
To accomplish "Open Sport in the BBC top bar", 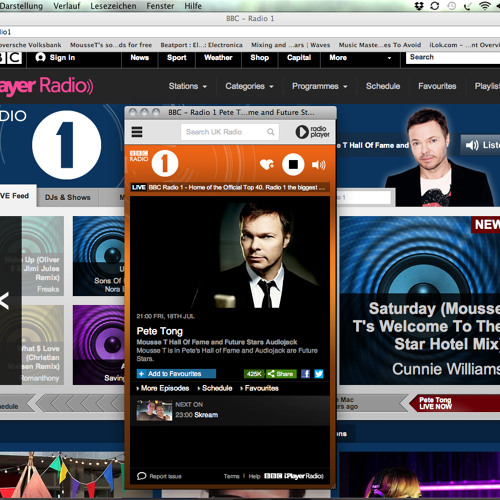I will (177, 58).
